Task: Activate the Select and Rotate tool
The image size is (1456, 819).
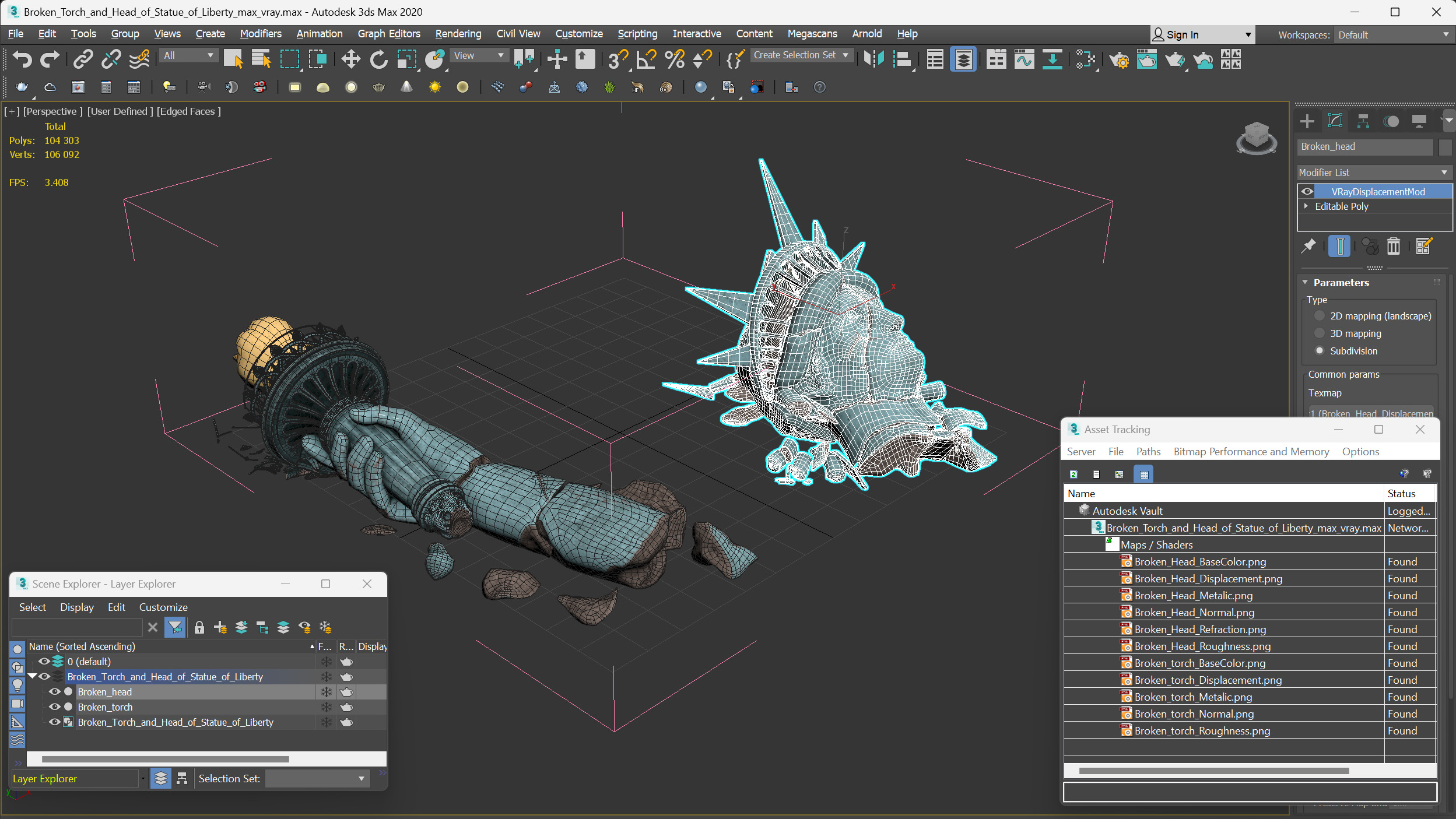Action: click(x=378, y=59)
